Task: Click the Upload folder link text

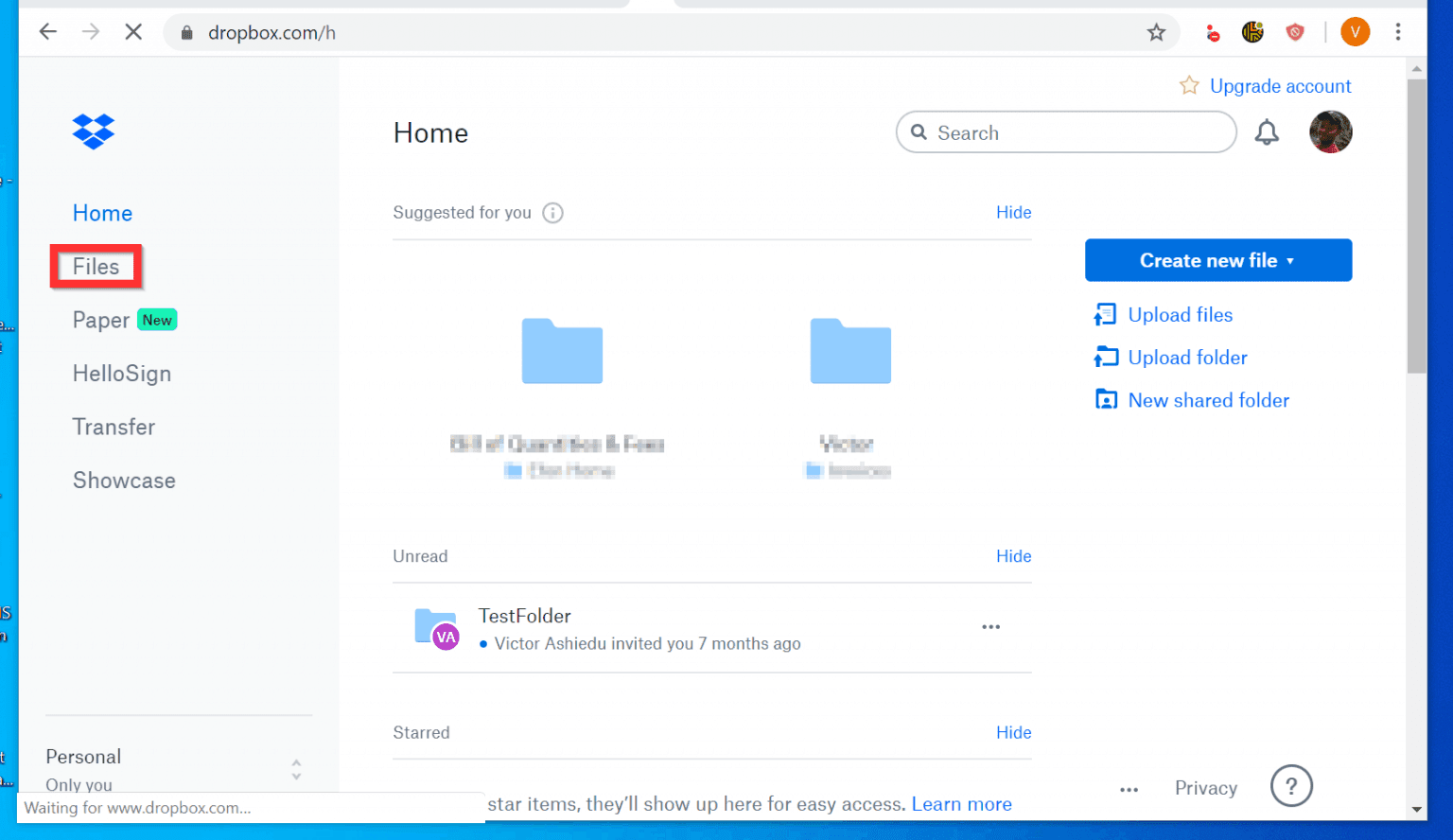Action: coord(1188,358)
